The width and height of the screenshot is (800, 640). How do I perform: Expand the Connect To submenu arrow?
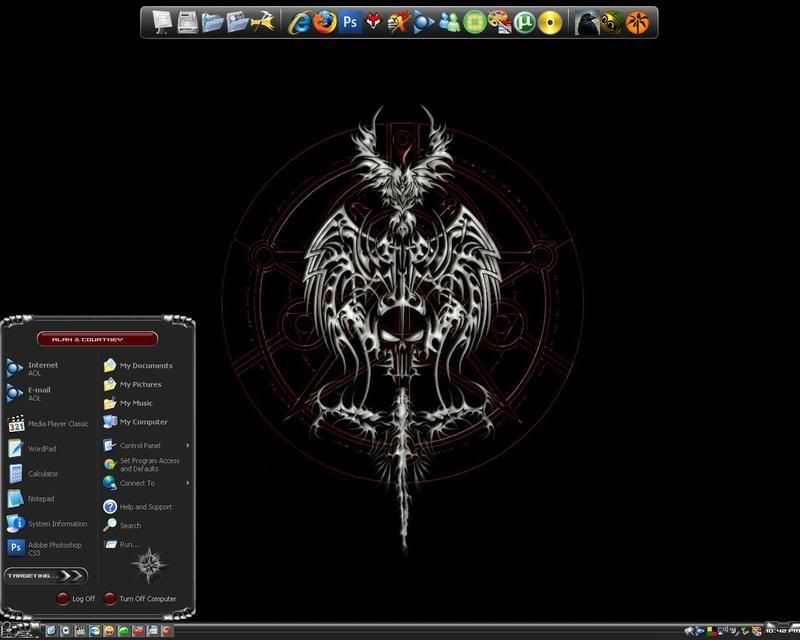pyautogui.click(x=187, y=483)
